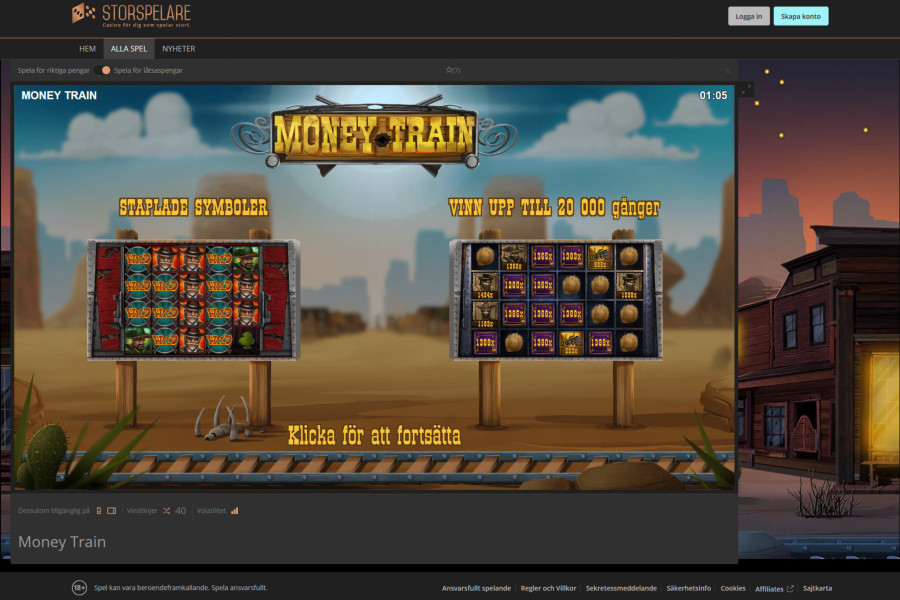Open the Regler och Villkor link

pos(548,588)
